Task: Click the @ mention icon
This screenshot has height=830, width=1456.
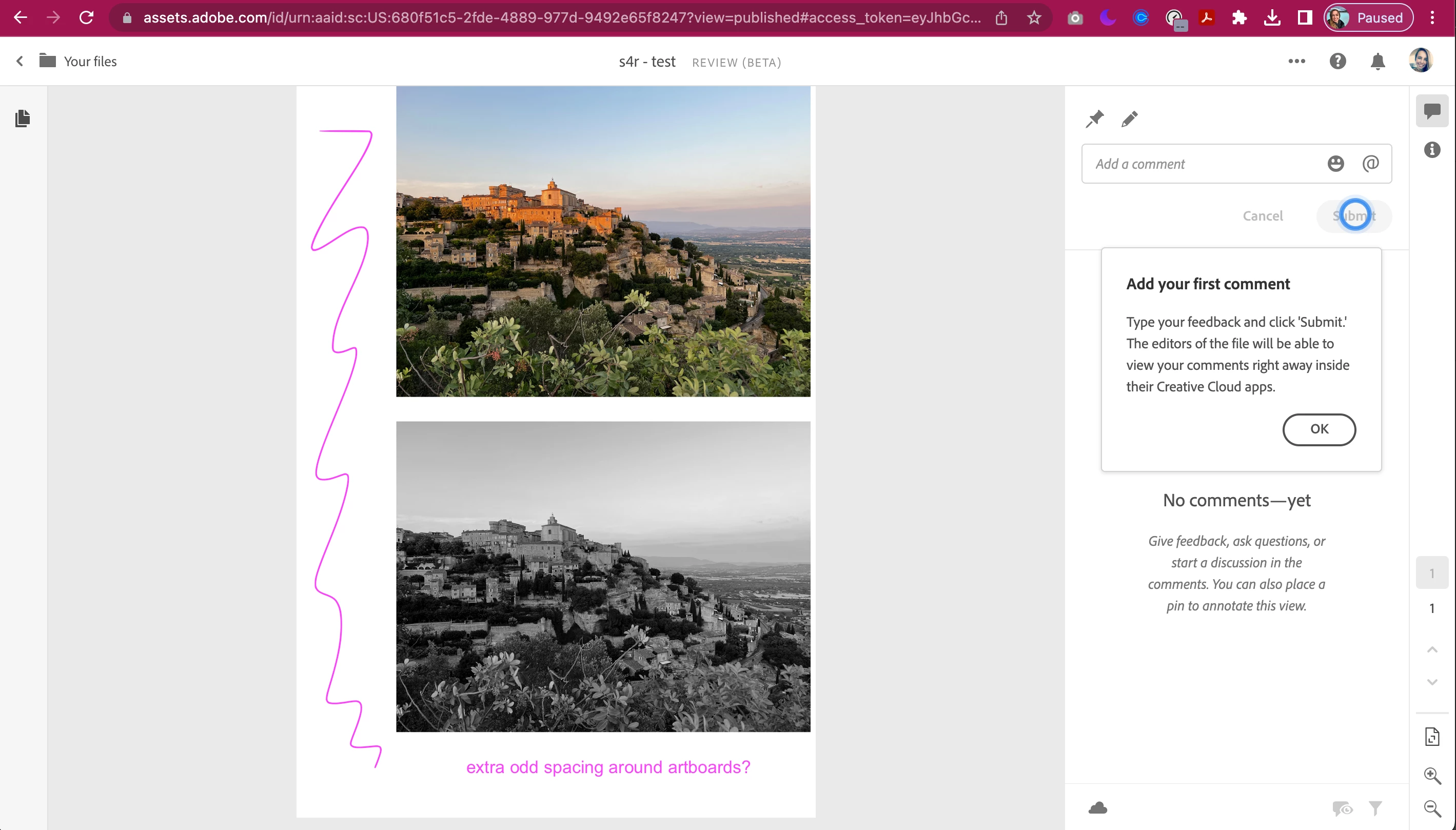Action: [x=1370, y=164]
